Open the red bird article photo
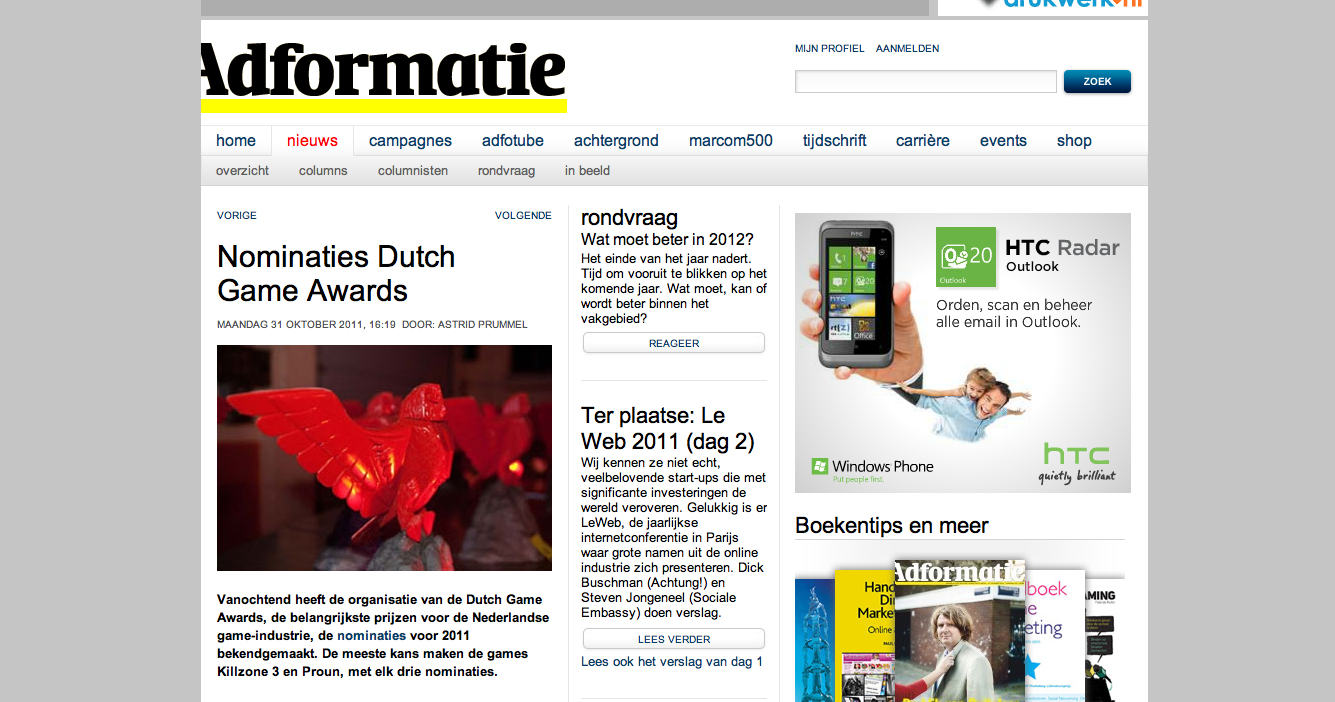Viewport: 1335px width, 702px height. pyautogui.click(x=384, y=458)
